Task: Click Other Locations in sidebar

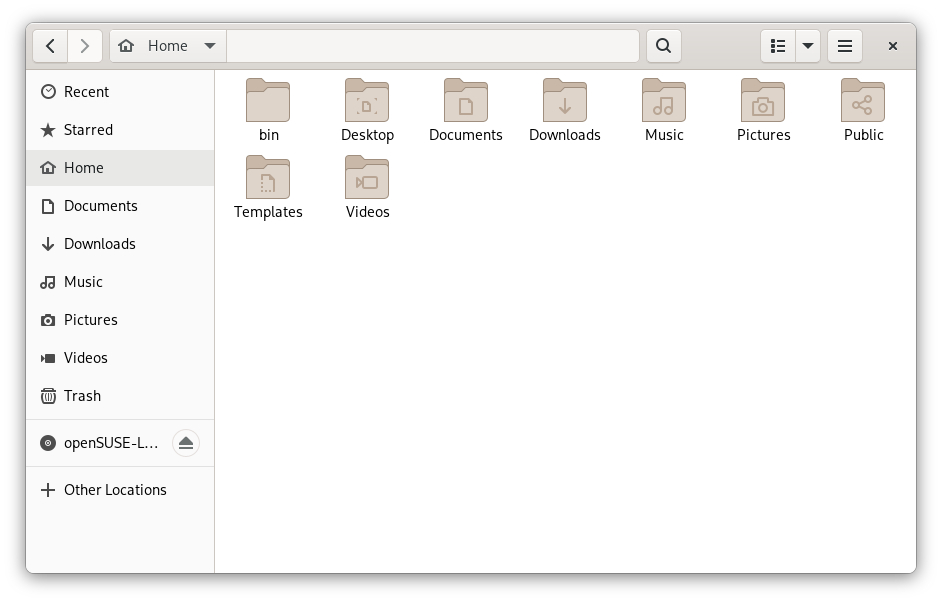Action: pos(115,490)
